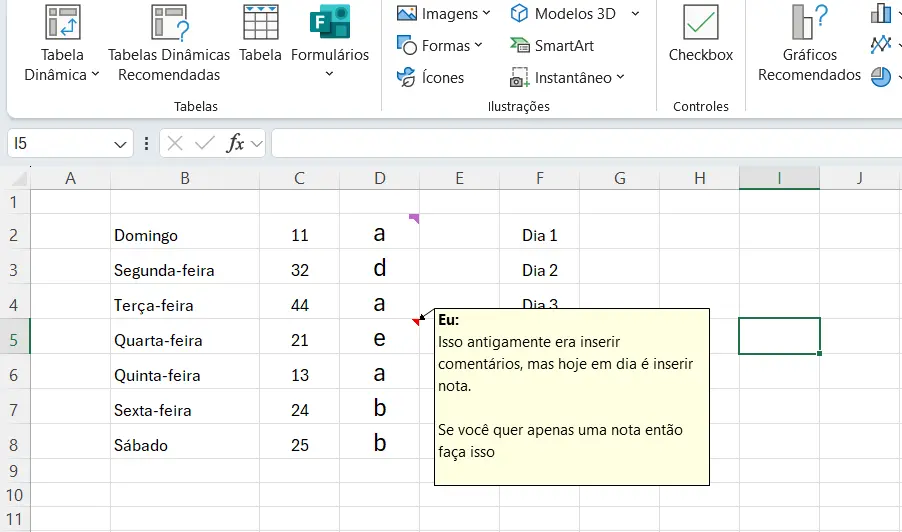Click the formula bar confirm checkmark
The width and height of the screenshot is (902, 532).
pos(204,143)
